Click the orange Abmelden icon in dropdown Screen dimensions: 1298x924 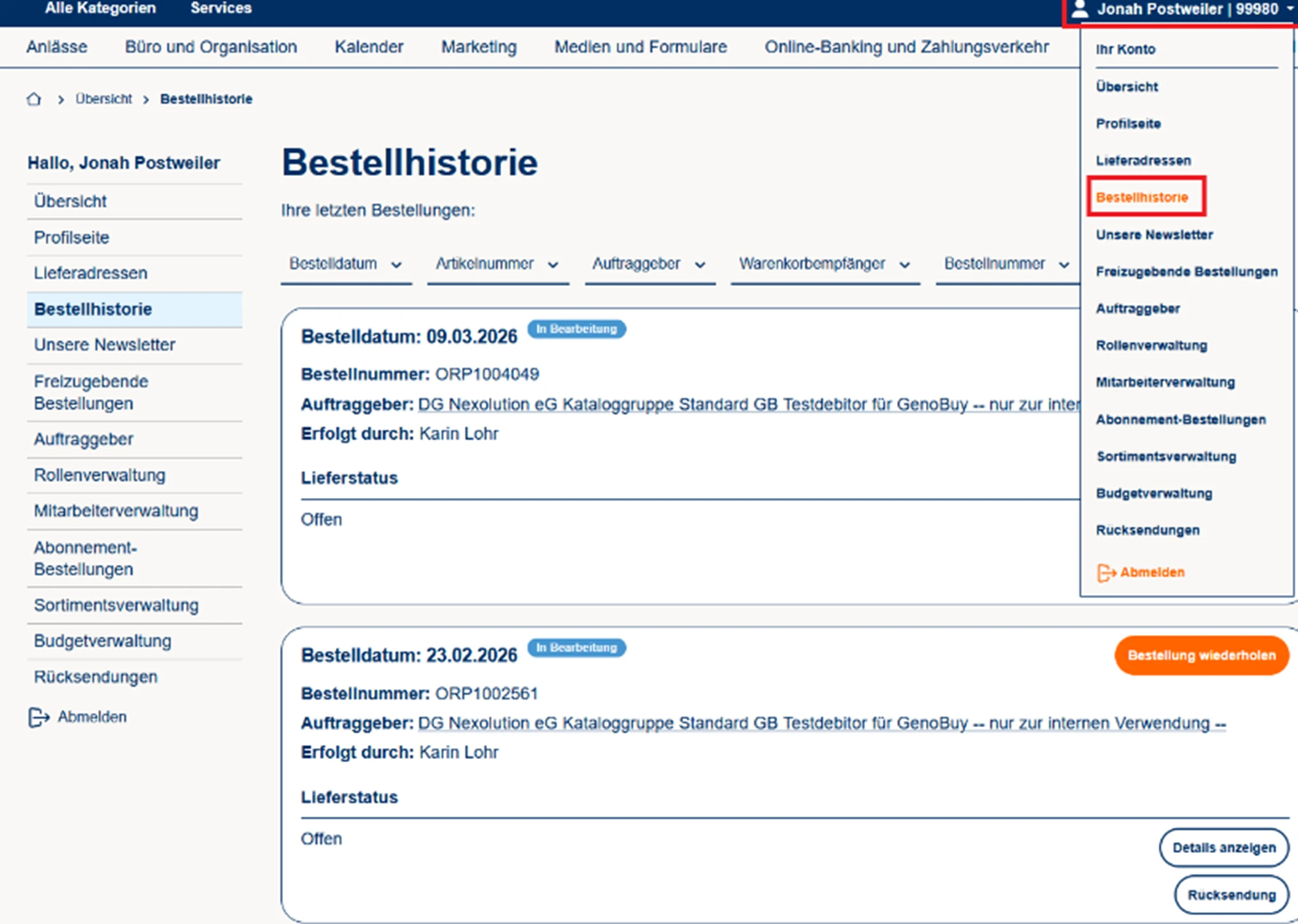1106,573
